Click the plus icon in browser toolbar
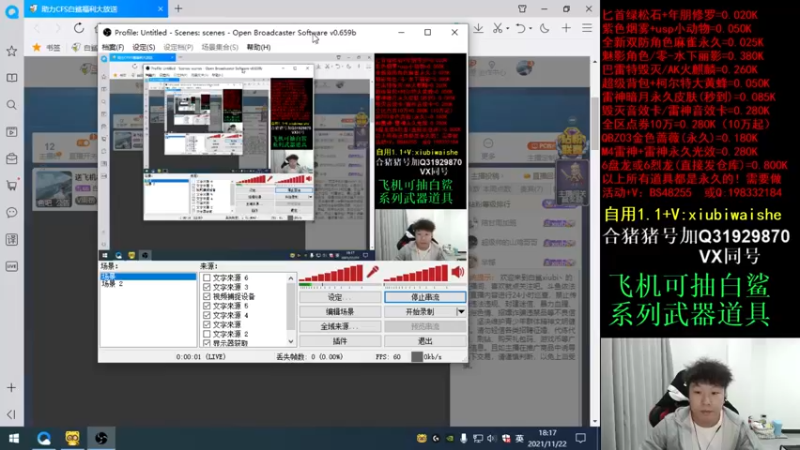Screen dimensions: 800x450 (x=566, y=28)
